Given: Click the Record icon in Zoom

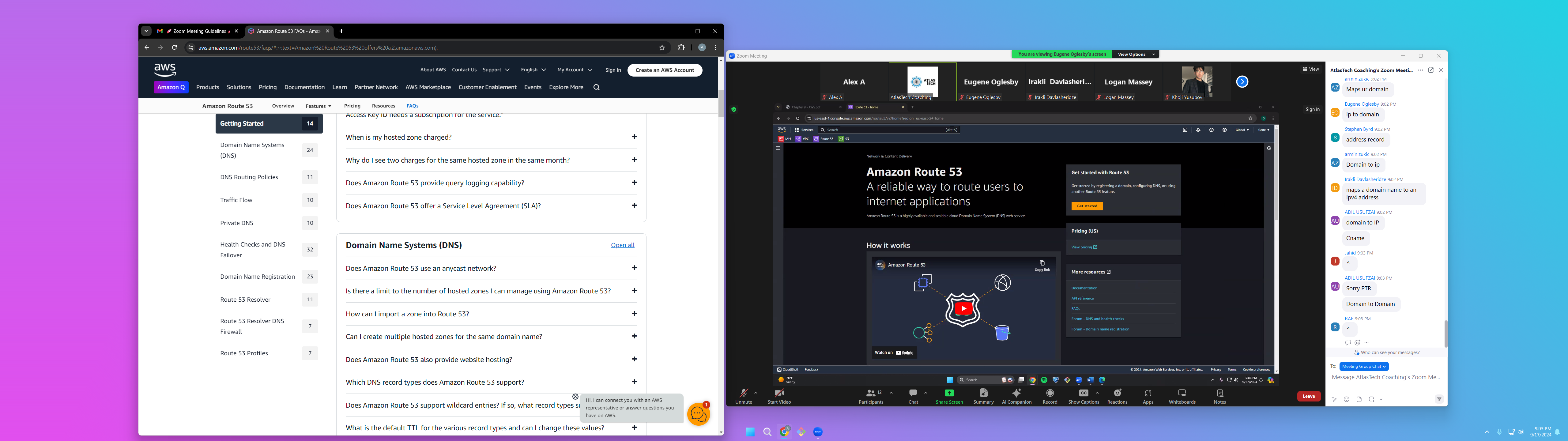Looking at the screenshot, I should pos(1050,394).
